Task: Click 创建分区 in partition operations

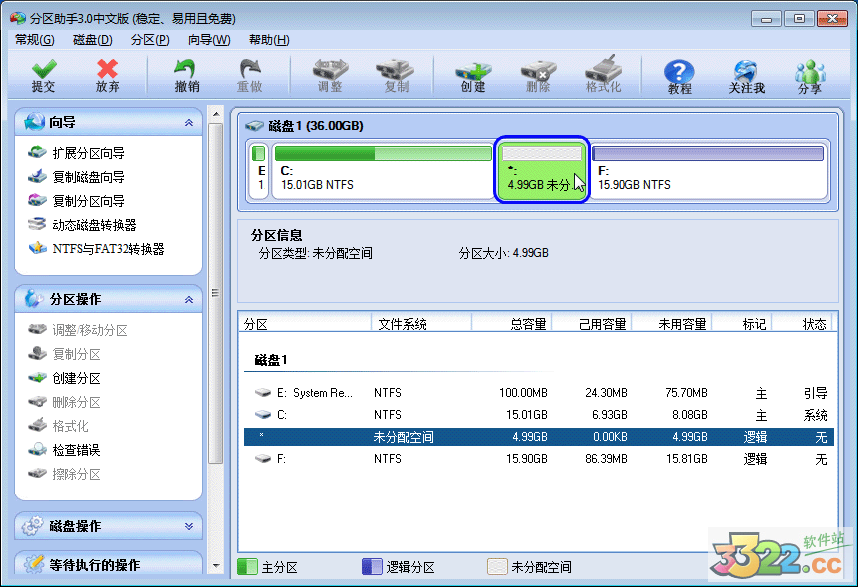Action: click(76, 378)
